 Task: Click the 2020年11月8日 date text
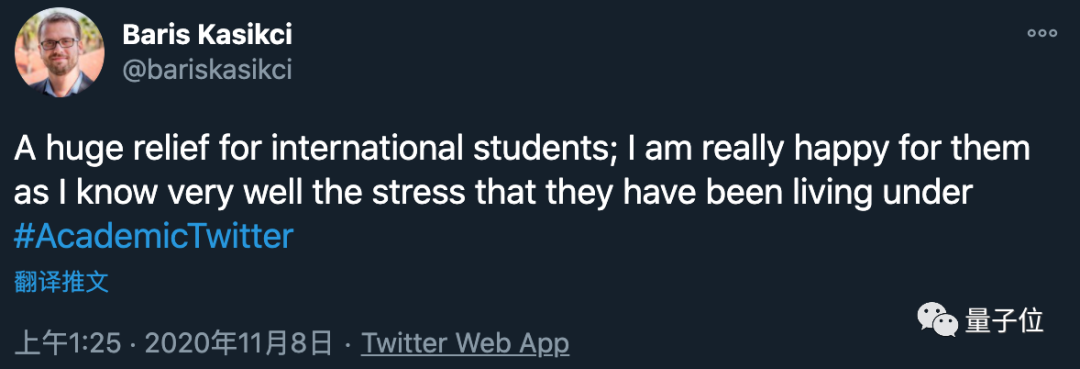click(234, 342)
